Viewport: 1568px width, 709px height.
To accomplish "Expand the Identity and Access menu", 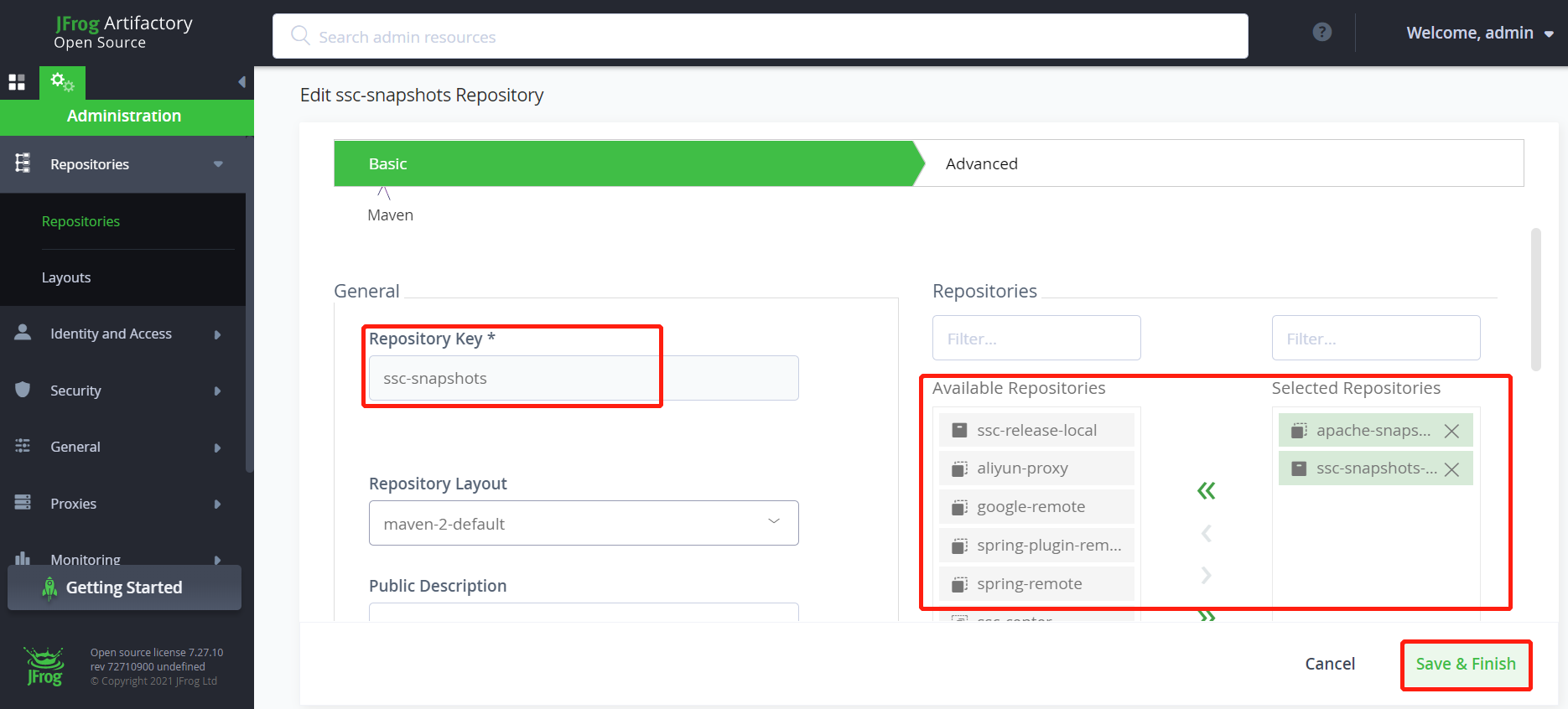I will (x=217, y=334).
